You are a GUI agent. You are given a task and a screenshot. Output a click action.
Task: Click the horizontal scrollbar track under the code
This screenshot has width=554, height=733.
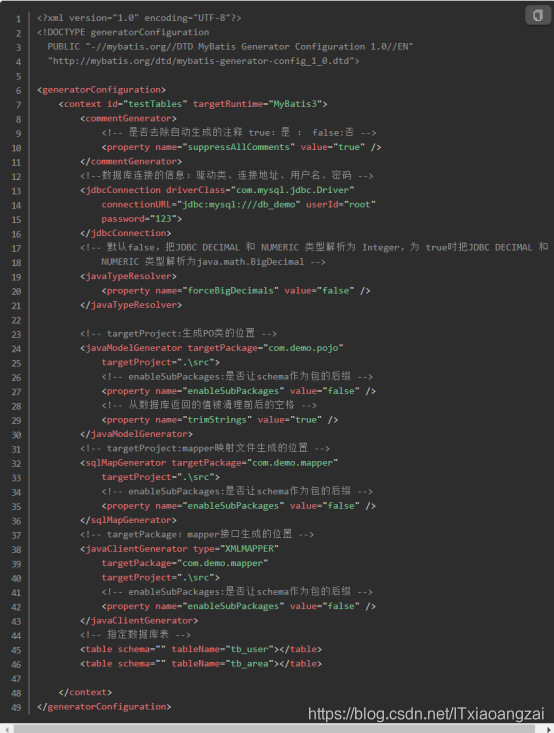pyautogui.click(x=276, y=729)
